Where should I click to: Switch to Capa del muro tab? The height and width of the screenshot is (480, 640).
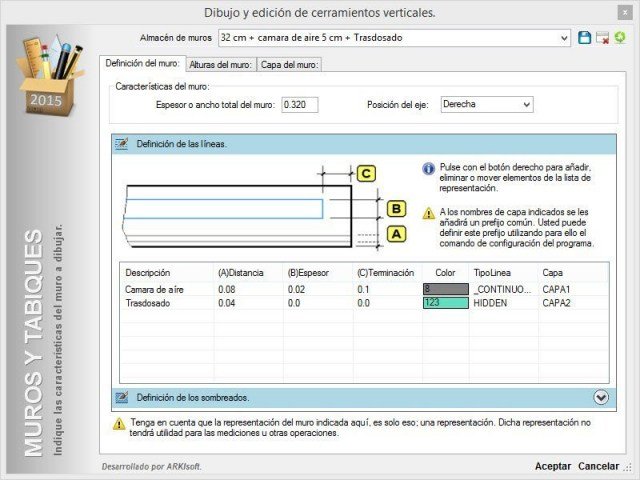(x=289, y=65)
